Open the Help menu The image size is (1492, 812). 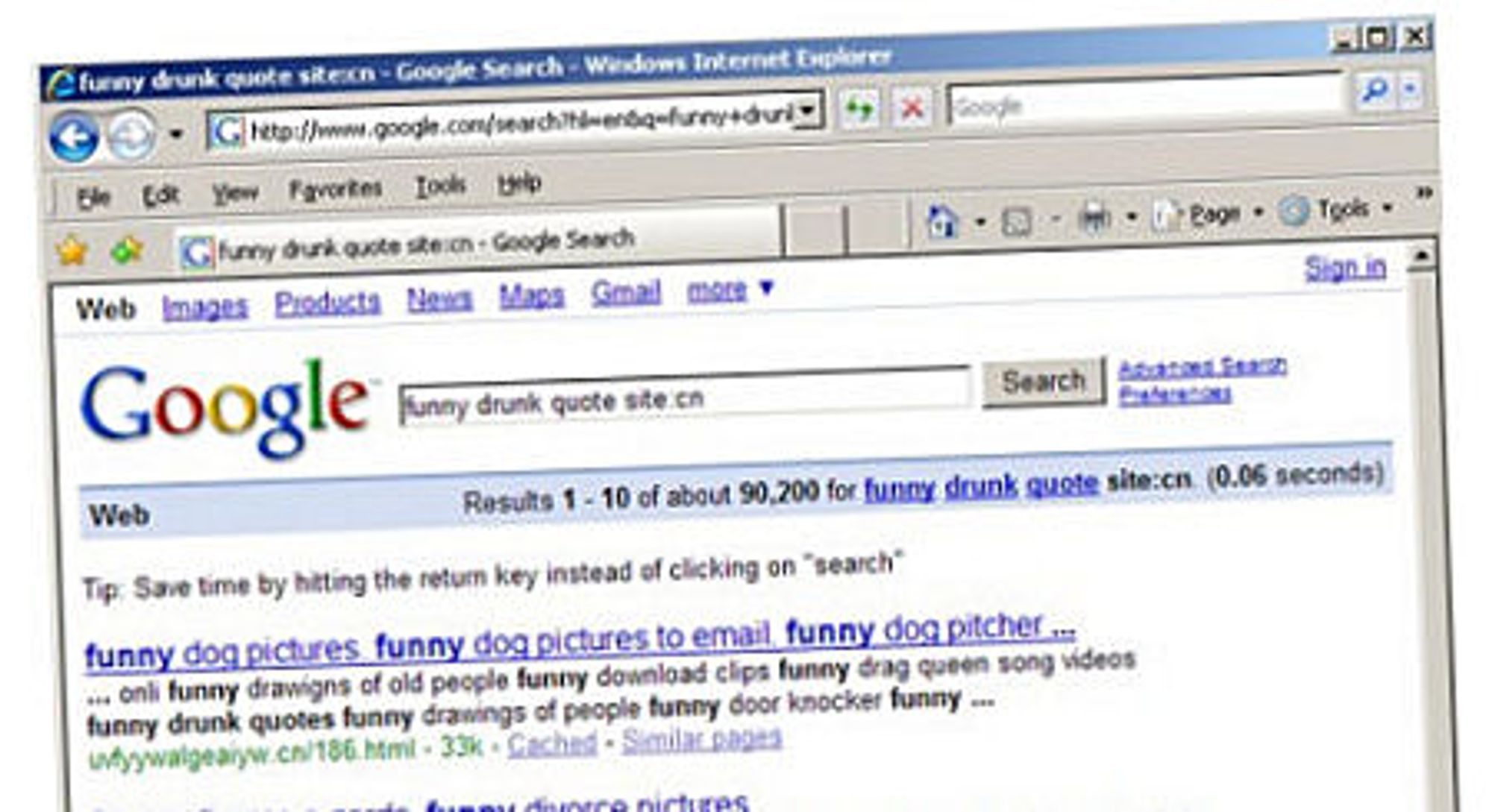pyautogui.click(x=519, y=183)
